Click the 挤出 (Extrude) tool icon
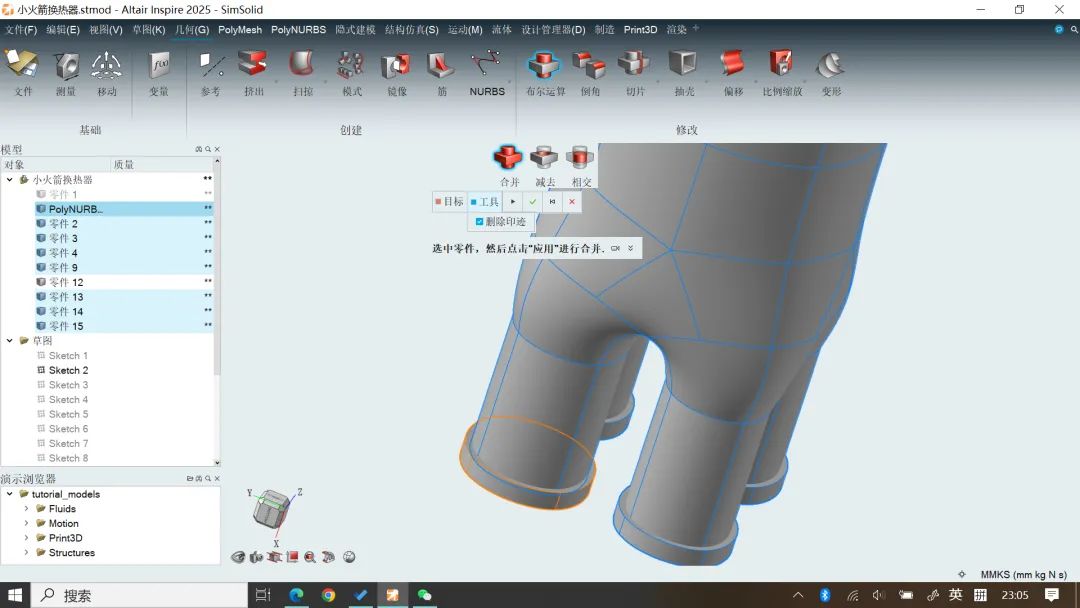Viewport: 1080px width, 608px height. (x=254, y=67)
